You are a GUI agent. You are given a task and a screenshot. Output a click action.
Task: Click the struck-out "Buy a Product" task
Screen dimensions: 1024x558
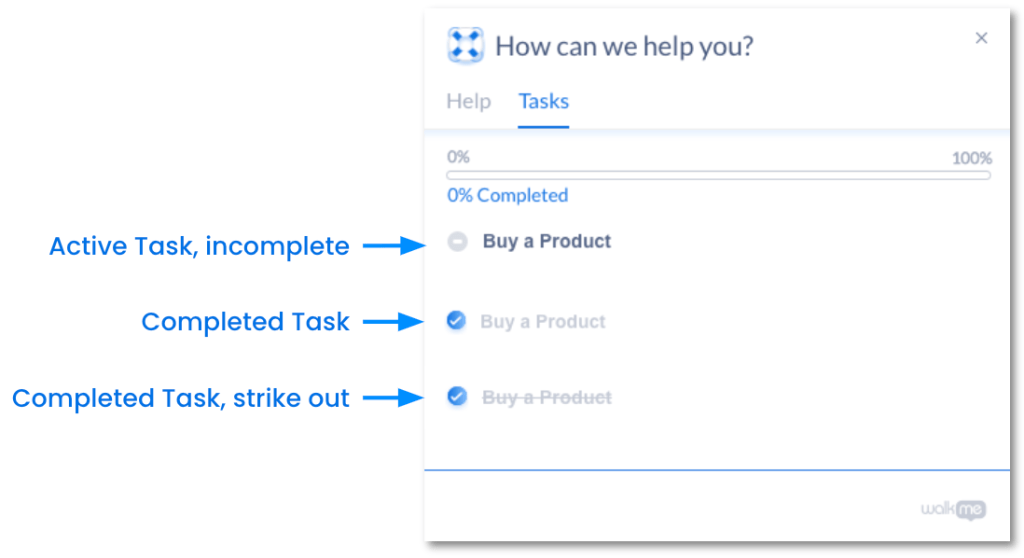[x=547, y=398]
